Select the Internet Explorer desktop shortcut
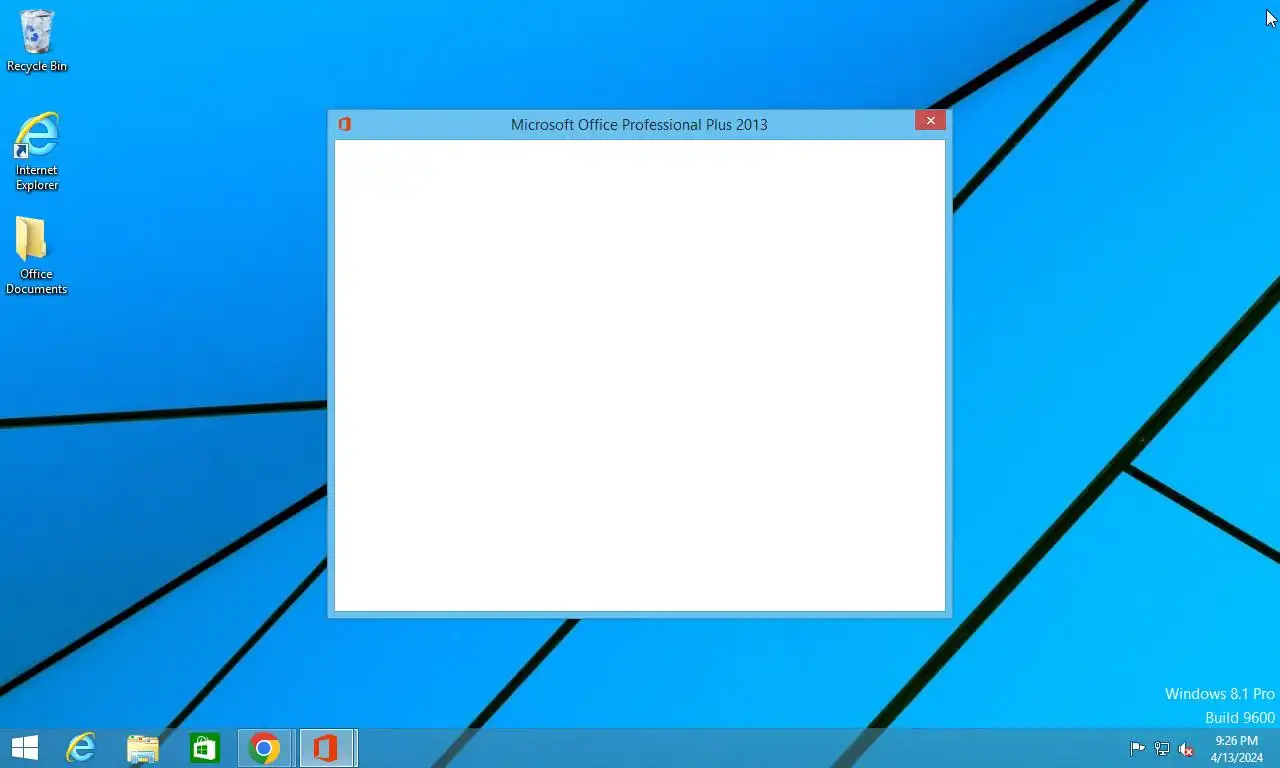 coord(37,150)
